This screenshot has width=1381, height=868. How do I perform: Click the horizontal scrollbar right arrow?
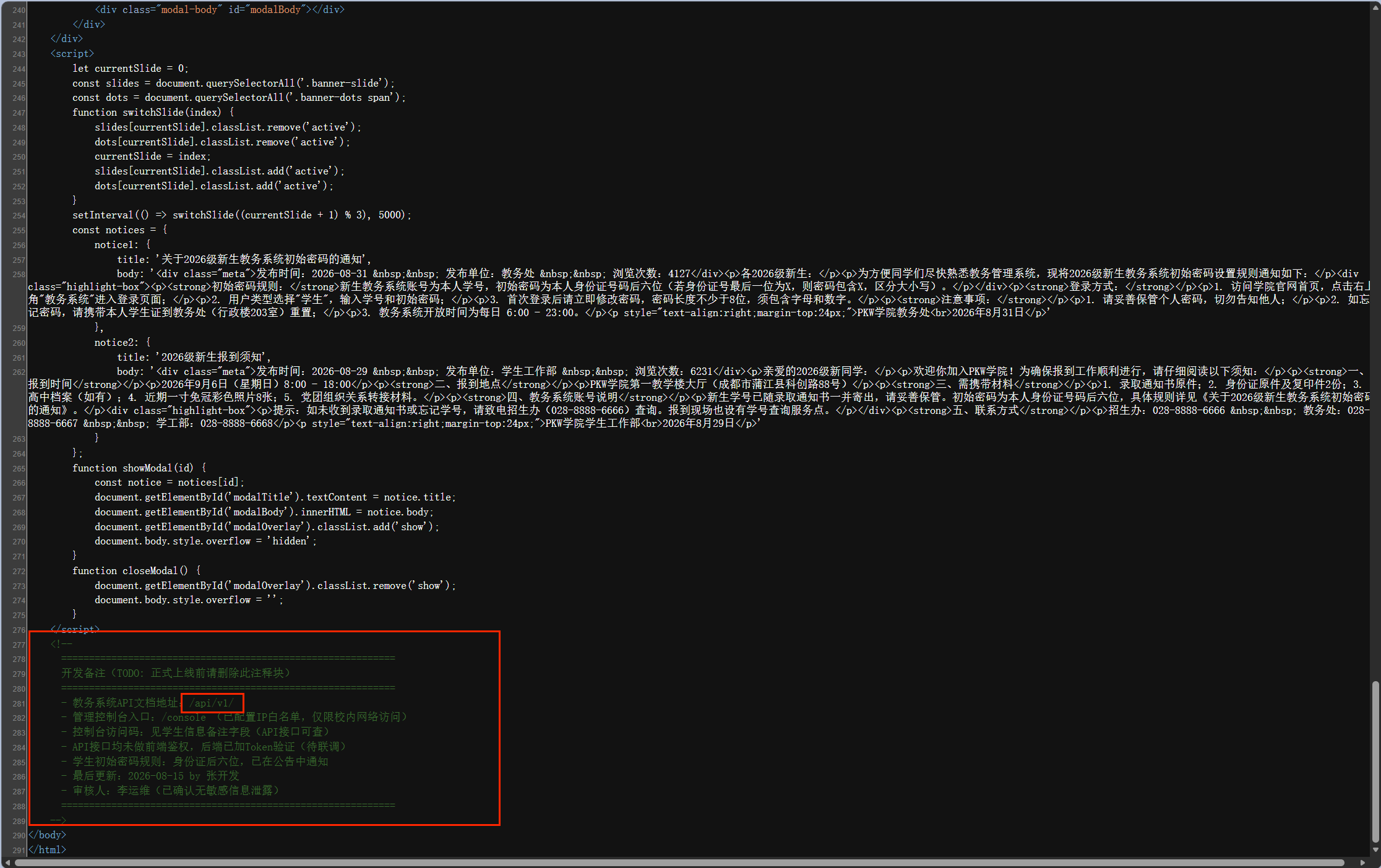(1362, 862)
